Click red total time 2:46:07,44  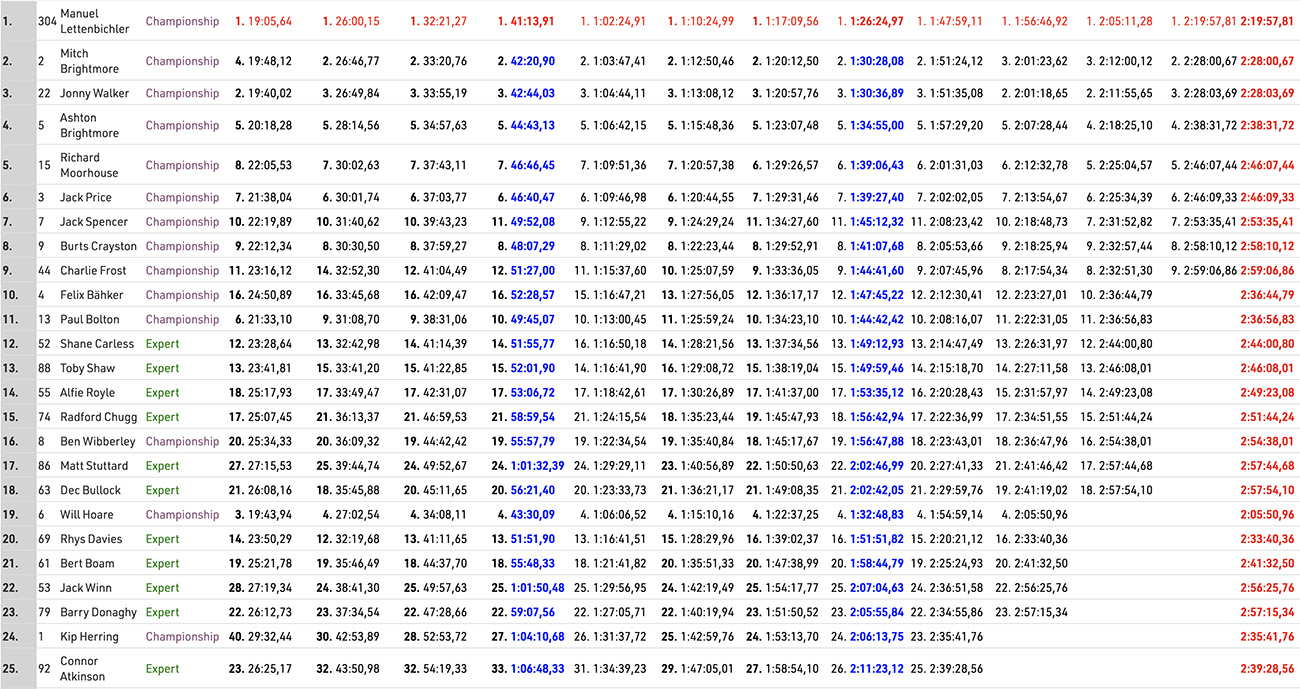(1266, 166)
